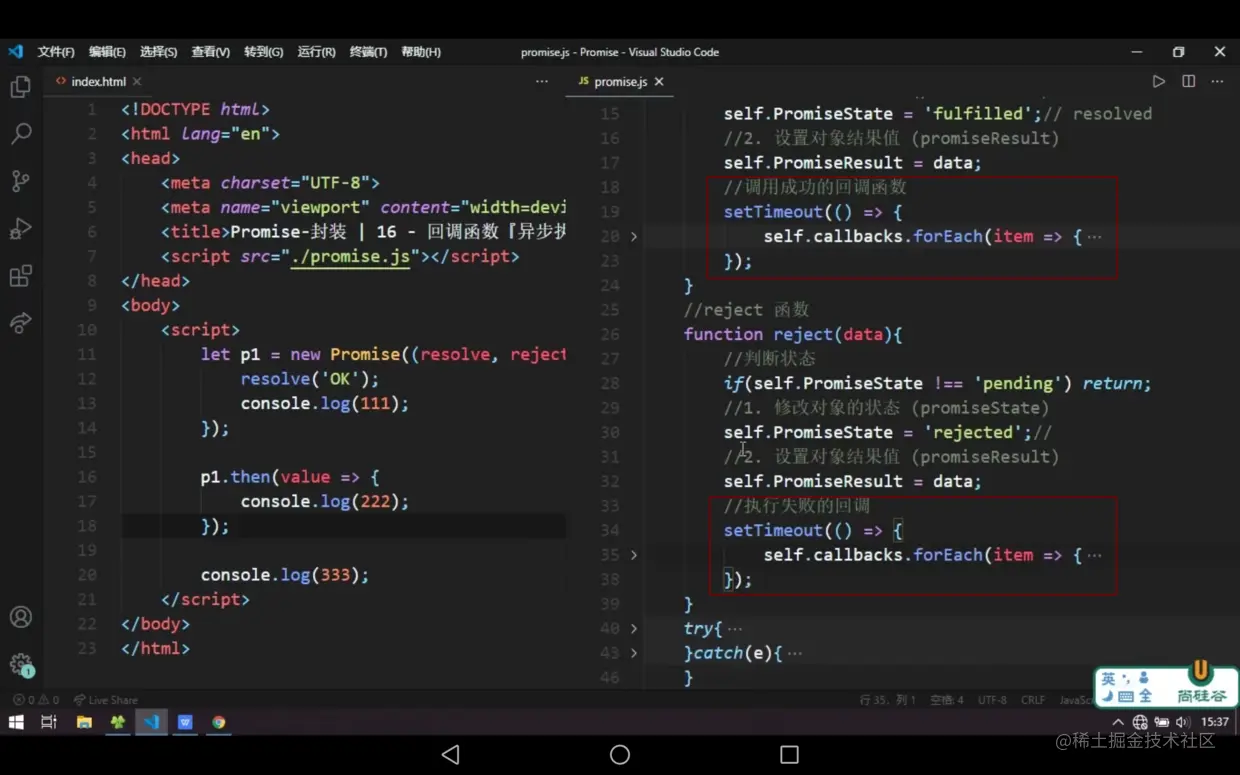Click the VS Code logo in title bar
The height and width of the screenshot is (775, 1240).
[15, 51]
